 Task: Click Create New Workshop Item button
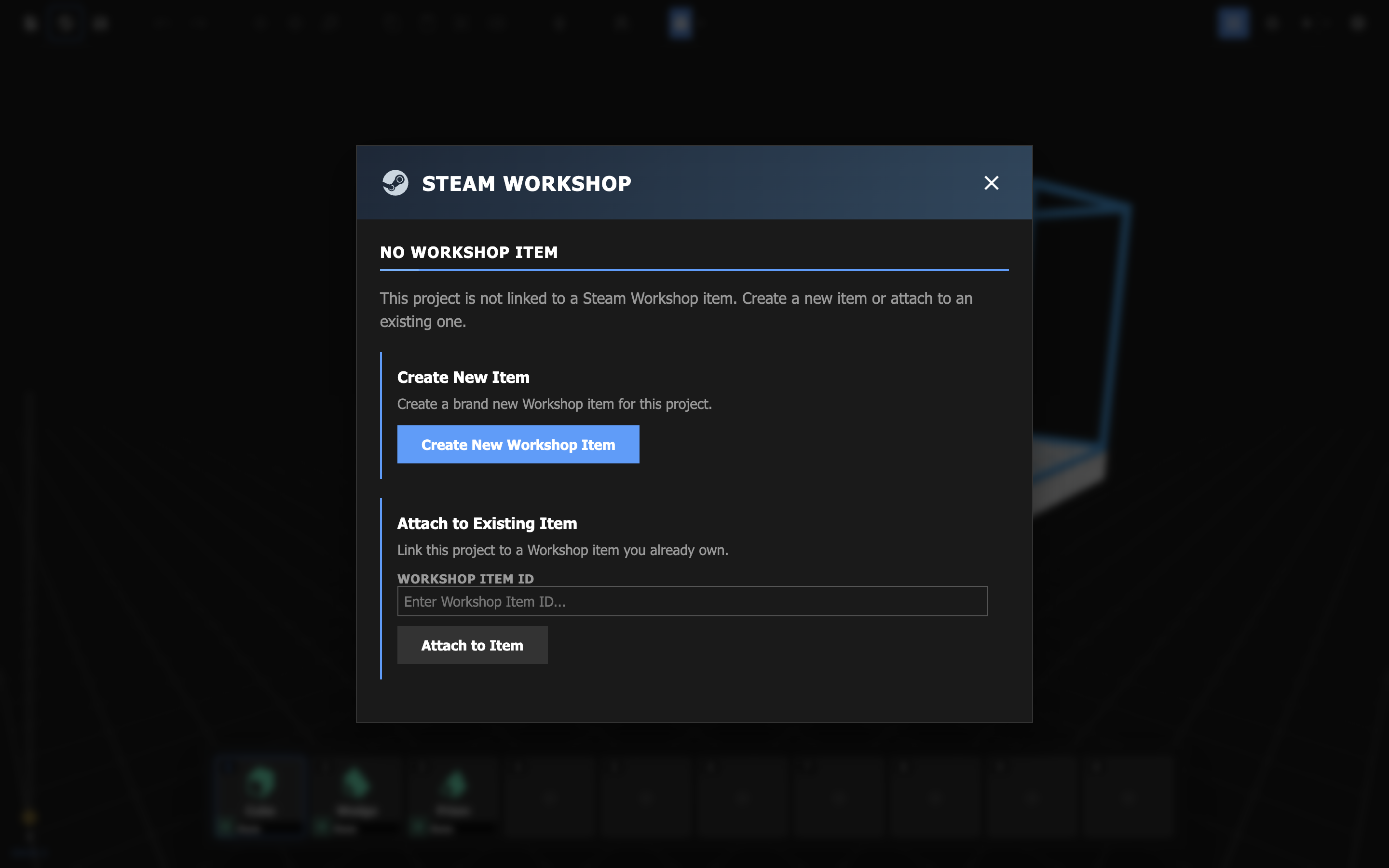click(517, 444)
